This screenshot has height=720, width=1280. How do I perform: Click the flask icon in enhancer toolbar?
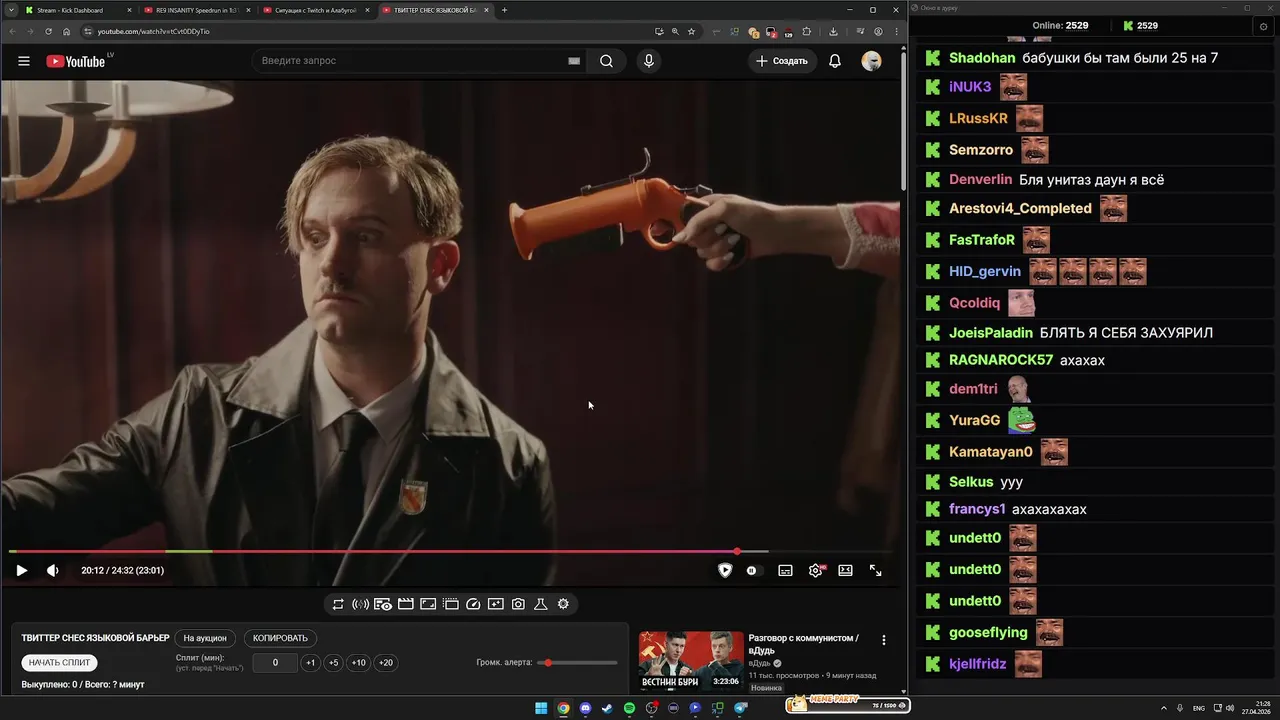pos(541,604)
